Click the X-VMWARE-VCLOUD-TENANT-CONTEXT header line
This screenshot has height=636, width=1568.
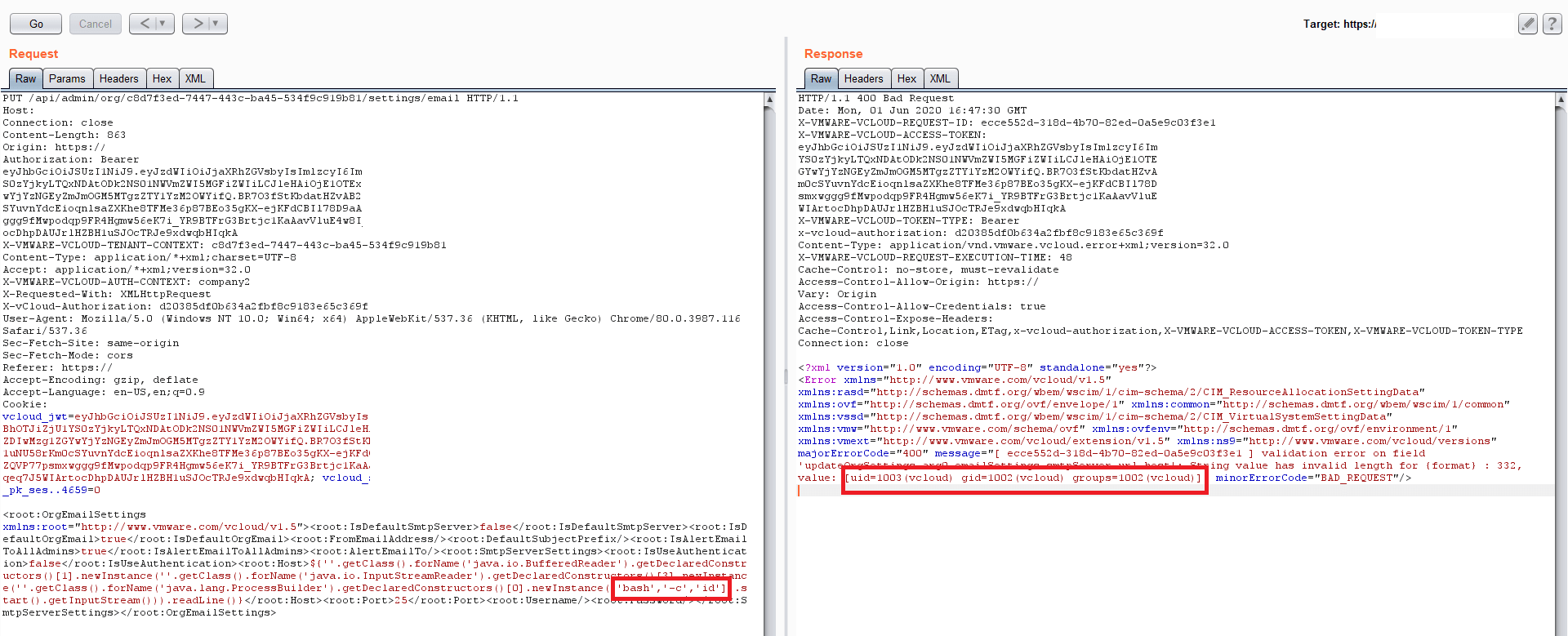[x=225, y=245]
